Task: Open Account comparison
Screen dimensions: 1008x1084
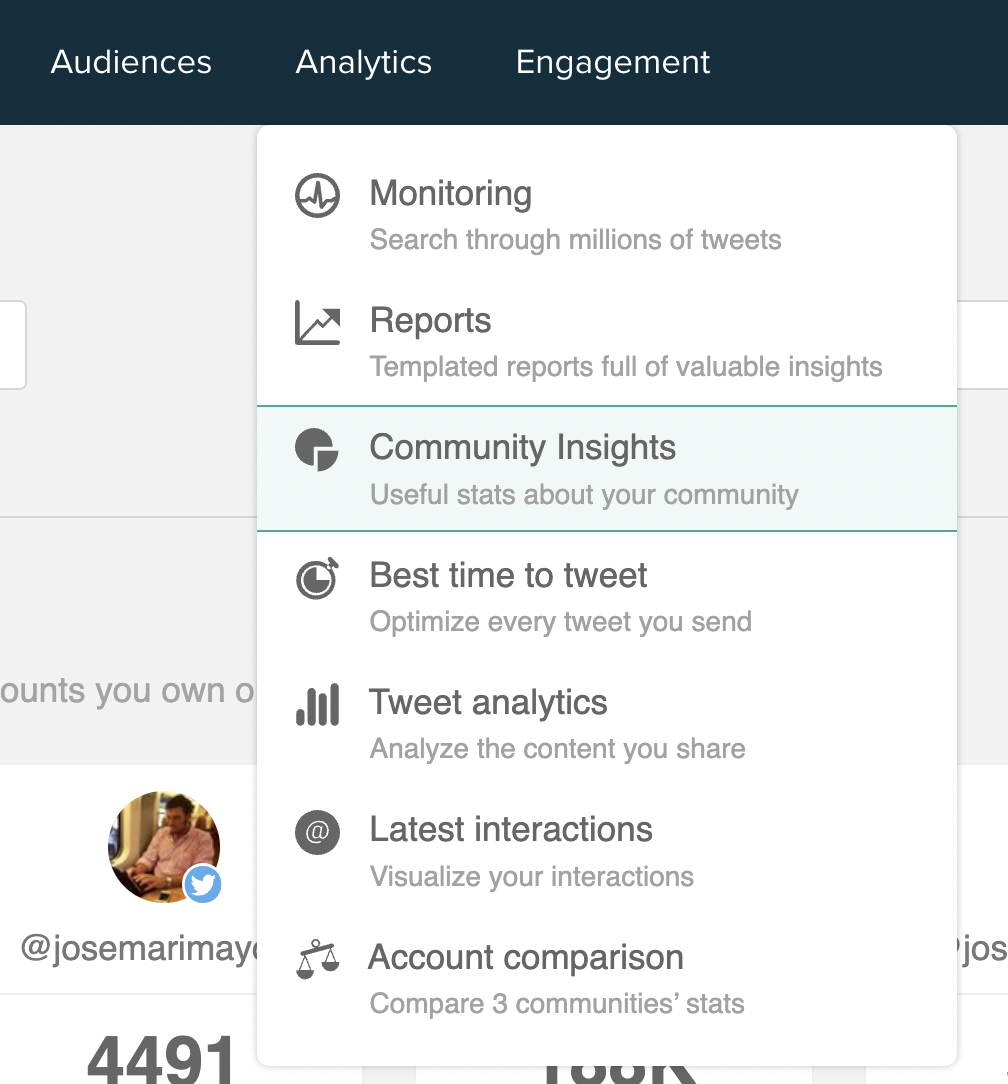Action: 526,957
